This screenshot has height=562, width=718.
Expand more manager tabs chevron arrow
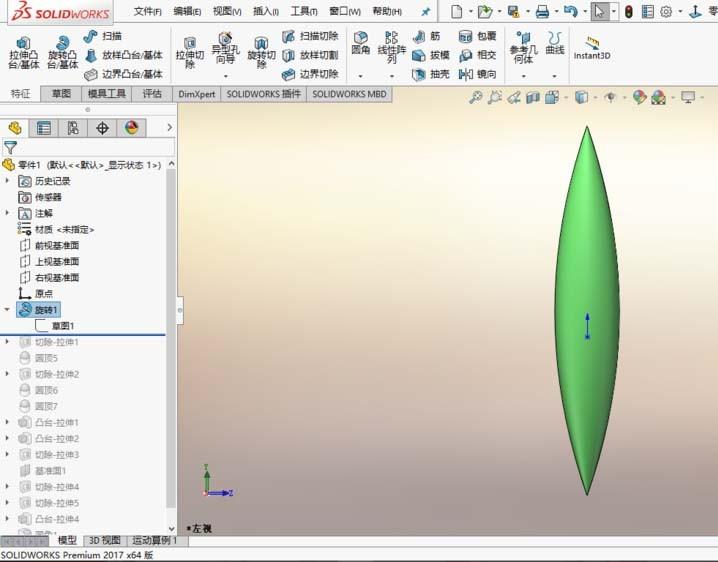tap(169, 127)
